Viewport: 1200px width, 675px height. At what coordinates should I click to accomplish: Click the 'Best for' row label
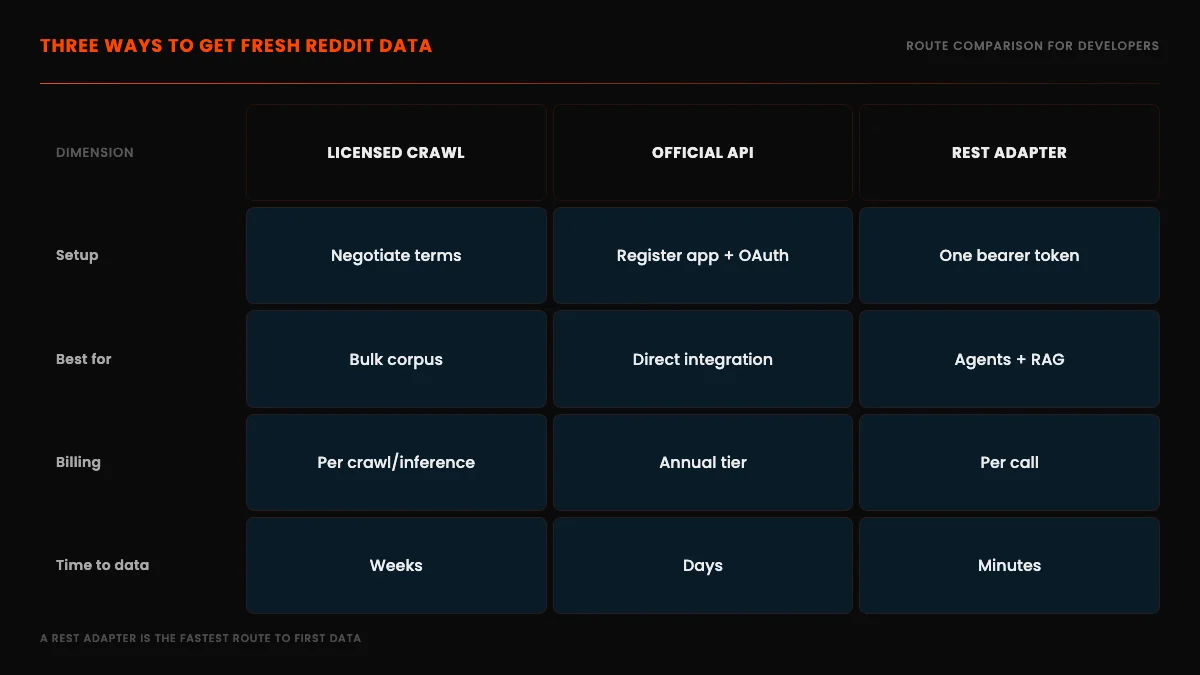pyautogui.click(x=84, y=359)
